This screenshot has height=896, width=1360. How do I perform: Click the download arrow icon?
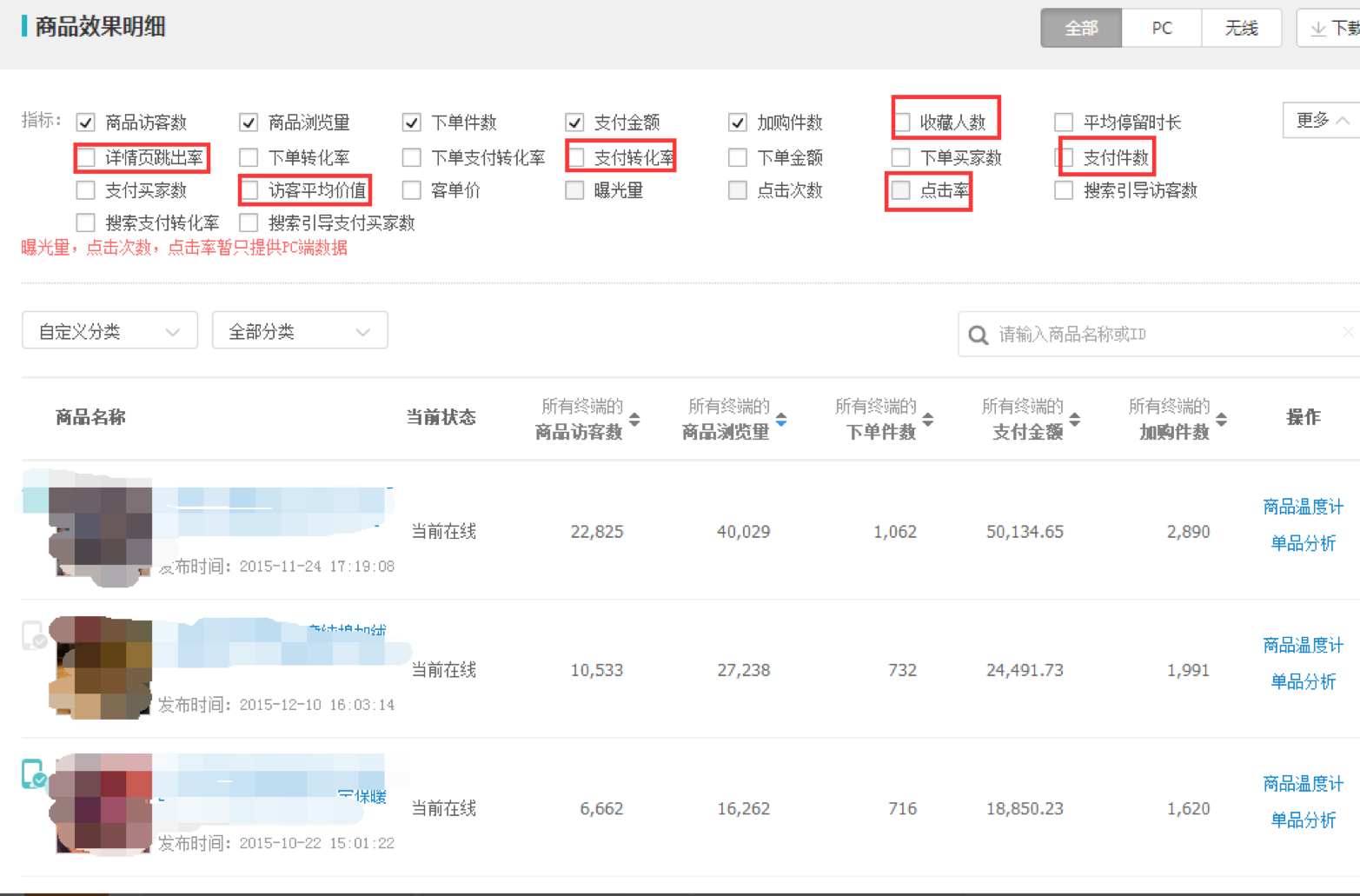pyautogui.click(x=1318, y=29)
